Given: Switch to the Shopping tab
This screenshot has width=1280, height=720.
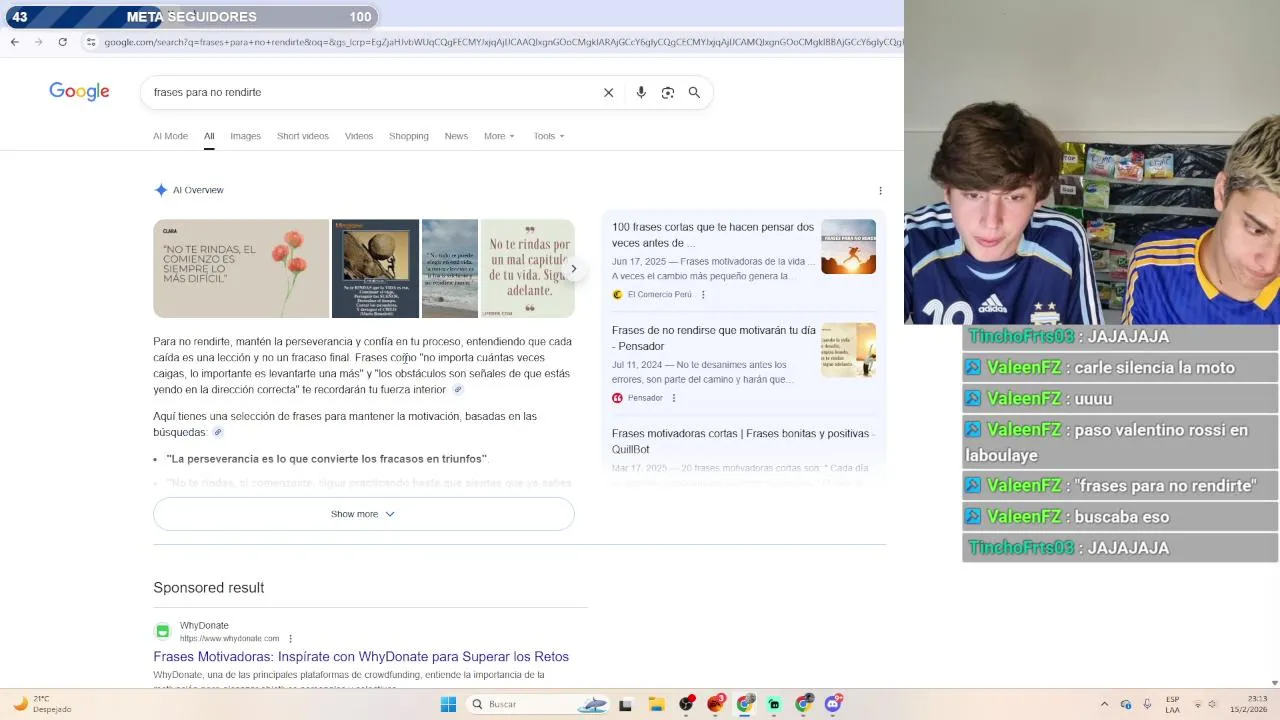Looking at the screenshot, I should click(408, 136).
